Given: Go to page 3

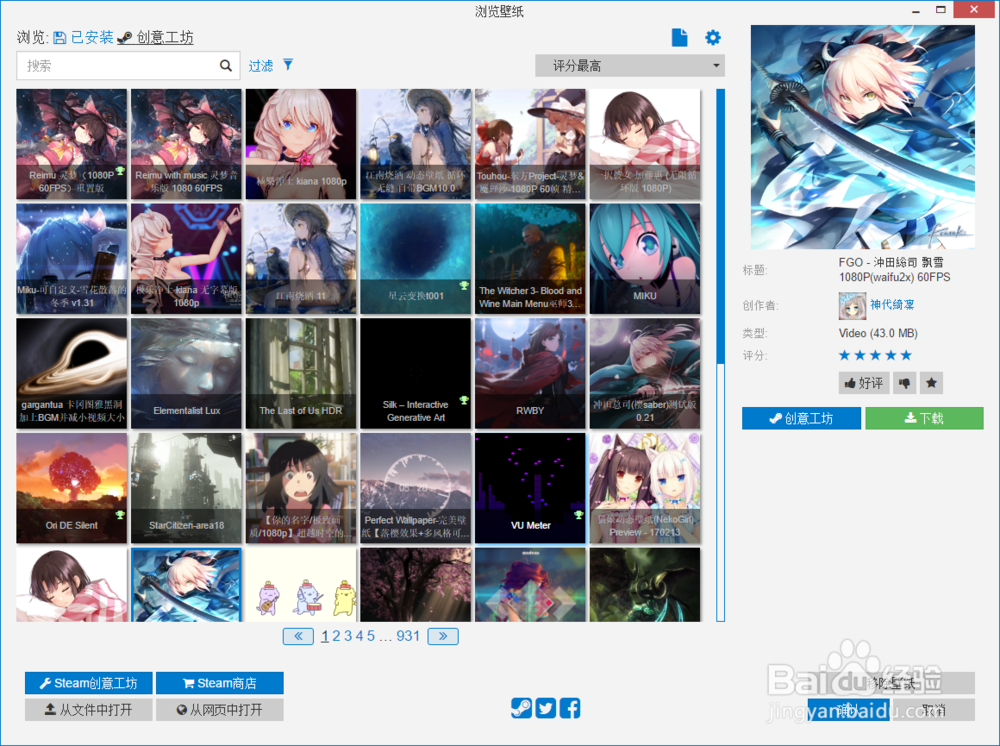Looking at the screenshot, I should coord(348,636).
